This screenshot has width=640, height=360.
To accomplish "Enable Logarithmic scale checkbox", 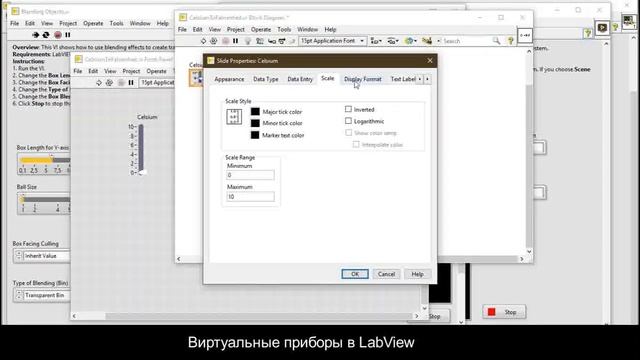I will click(x=348, y=121).
